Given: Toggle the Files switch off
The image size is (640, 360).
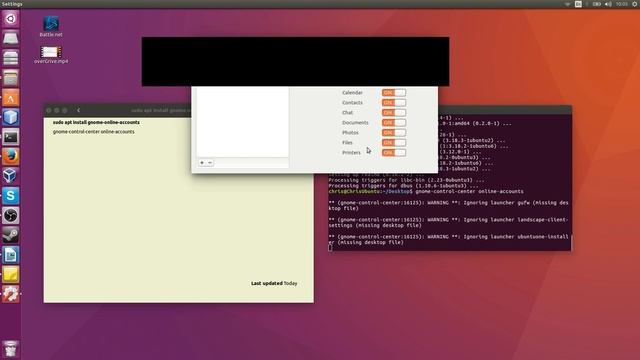Looking at the screenshot, I should 393,142.
